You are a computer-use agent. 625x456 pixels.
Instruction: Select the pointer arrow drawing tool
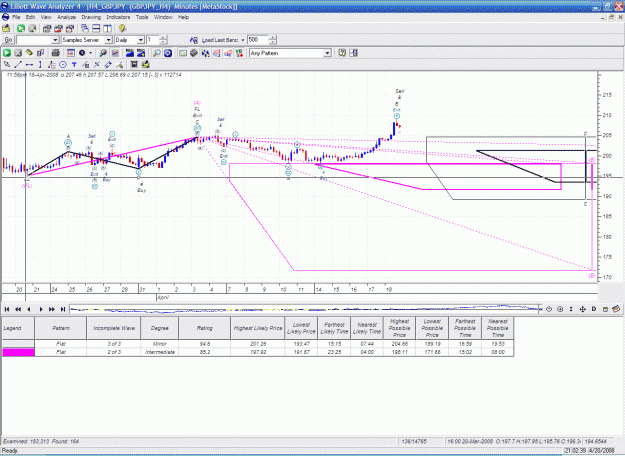pyautogui.click(x=7, y=64)
